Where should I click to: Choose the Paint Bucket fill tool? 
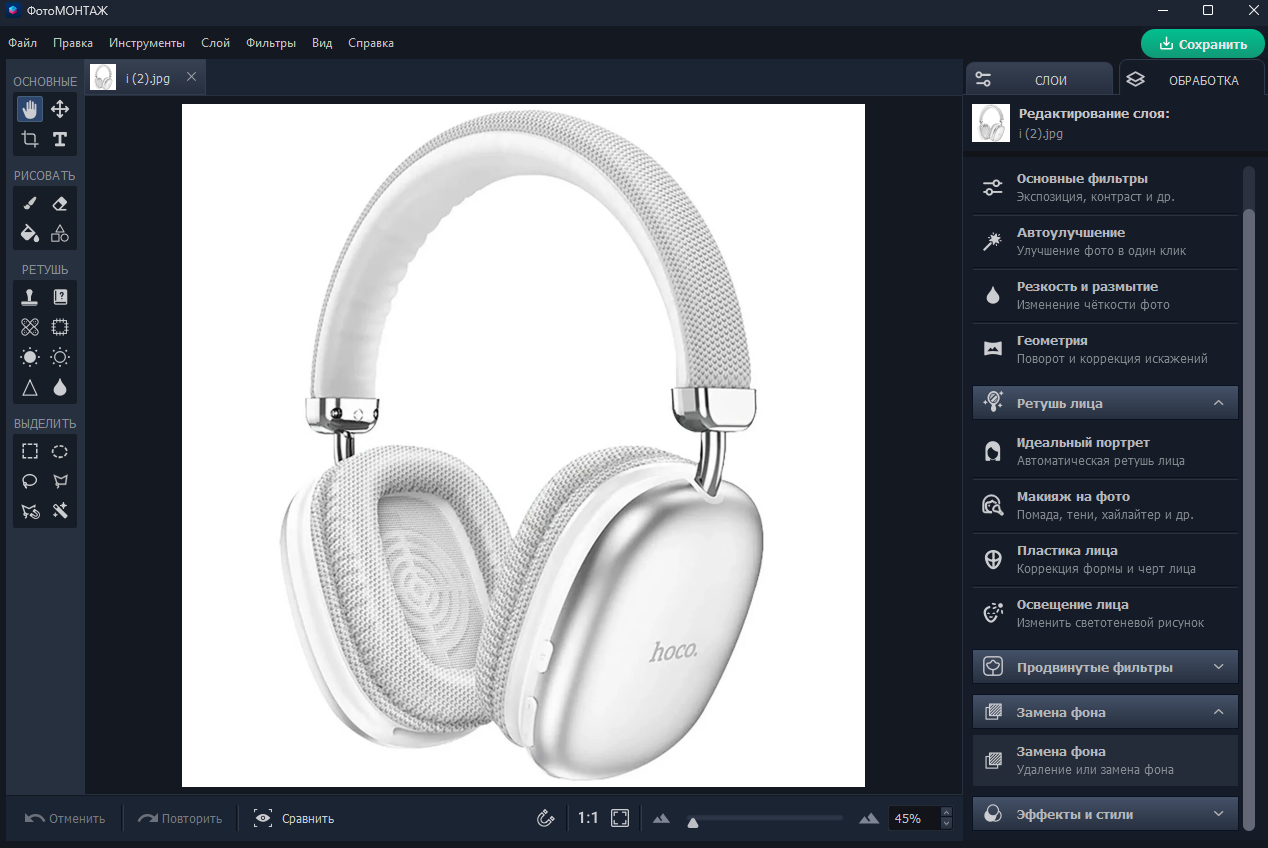click(30, 233)
